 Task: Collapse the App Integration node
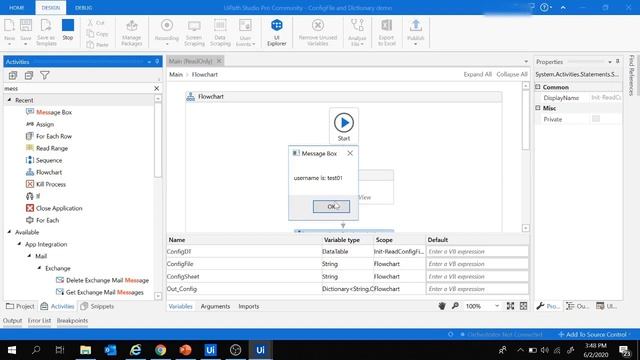pyautogui.click(x=19, y=244)
